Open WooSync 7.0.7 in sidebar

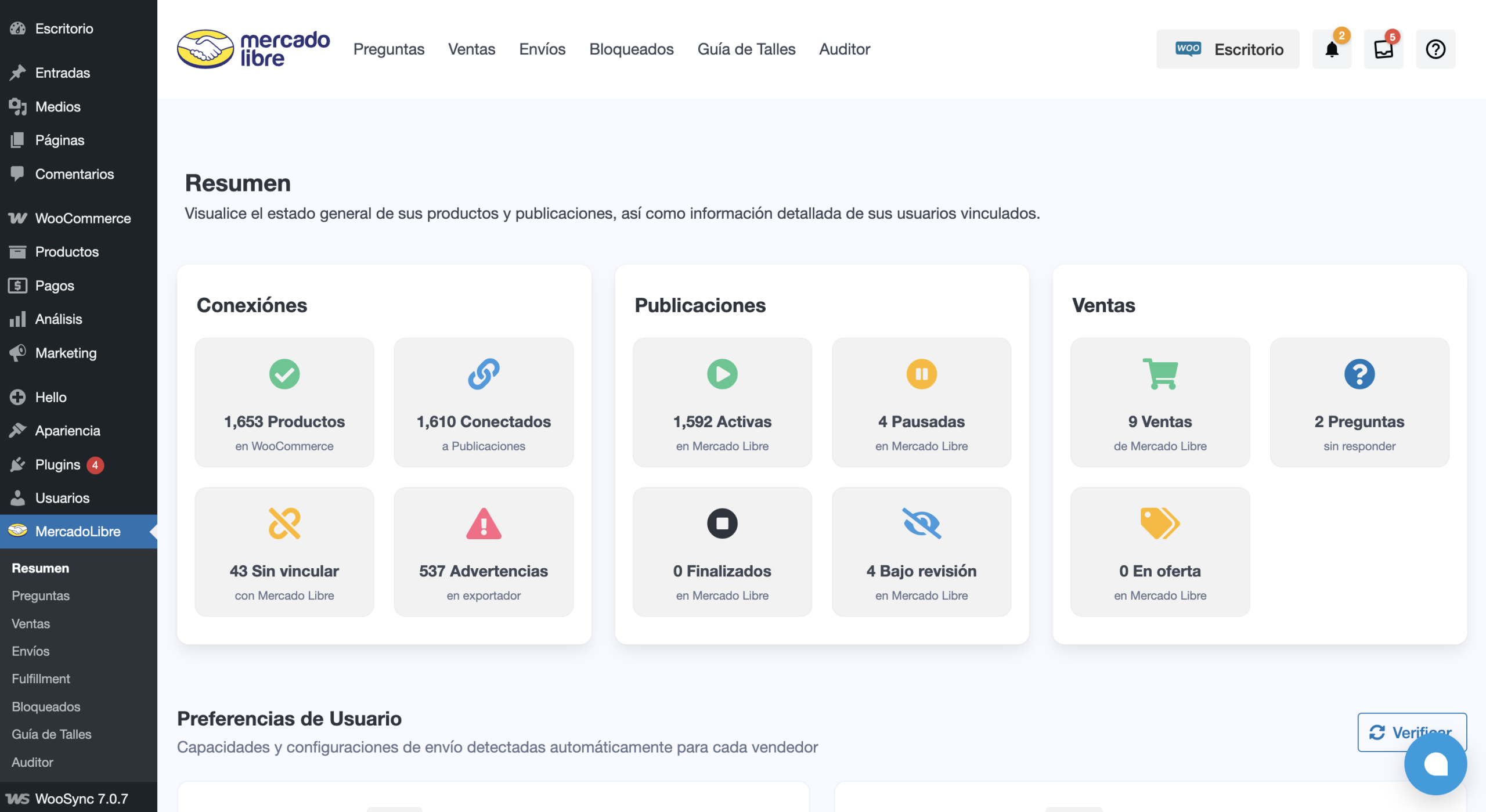point(78,799)
